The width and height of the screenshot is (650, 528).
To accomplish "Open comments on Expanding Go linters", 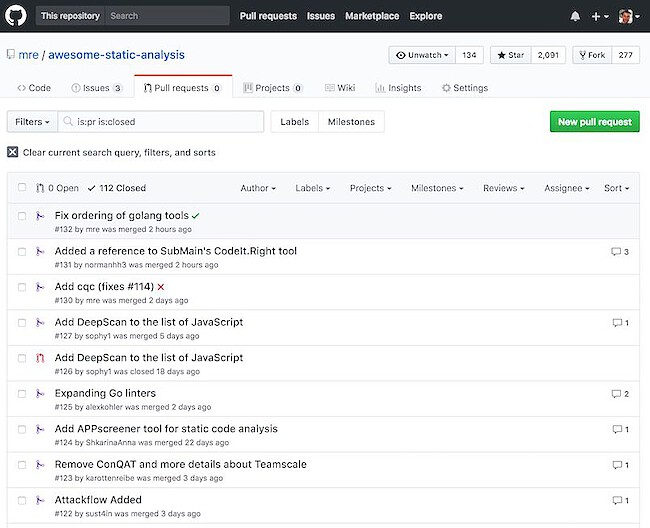I will 620,394.
